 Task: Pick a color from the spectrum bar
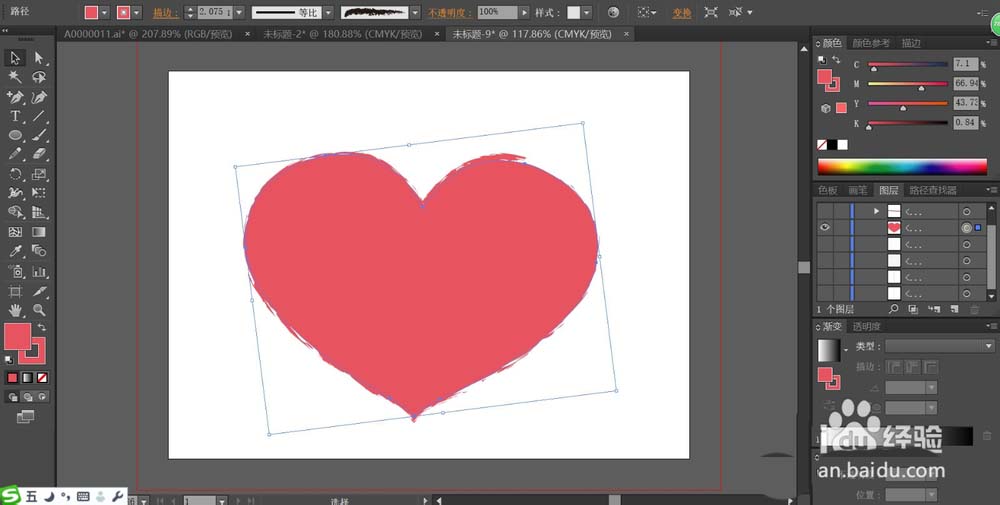[x=902, y=166]
